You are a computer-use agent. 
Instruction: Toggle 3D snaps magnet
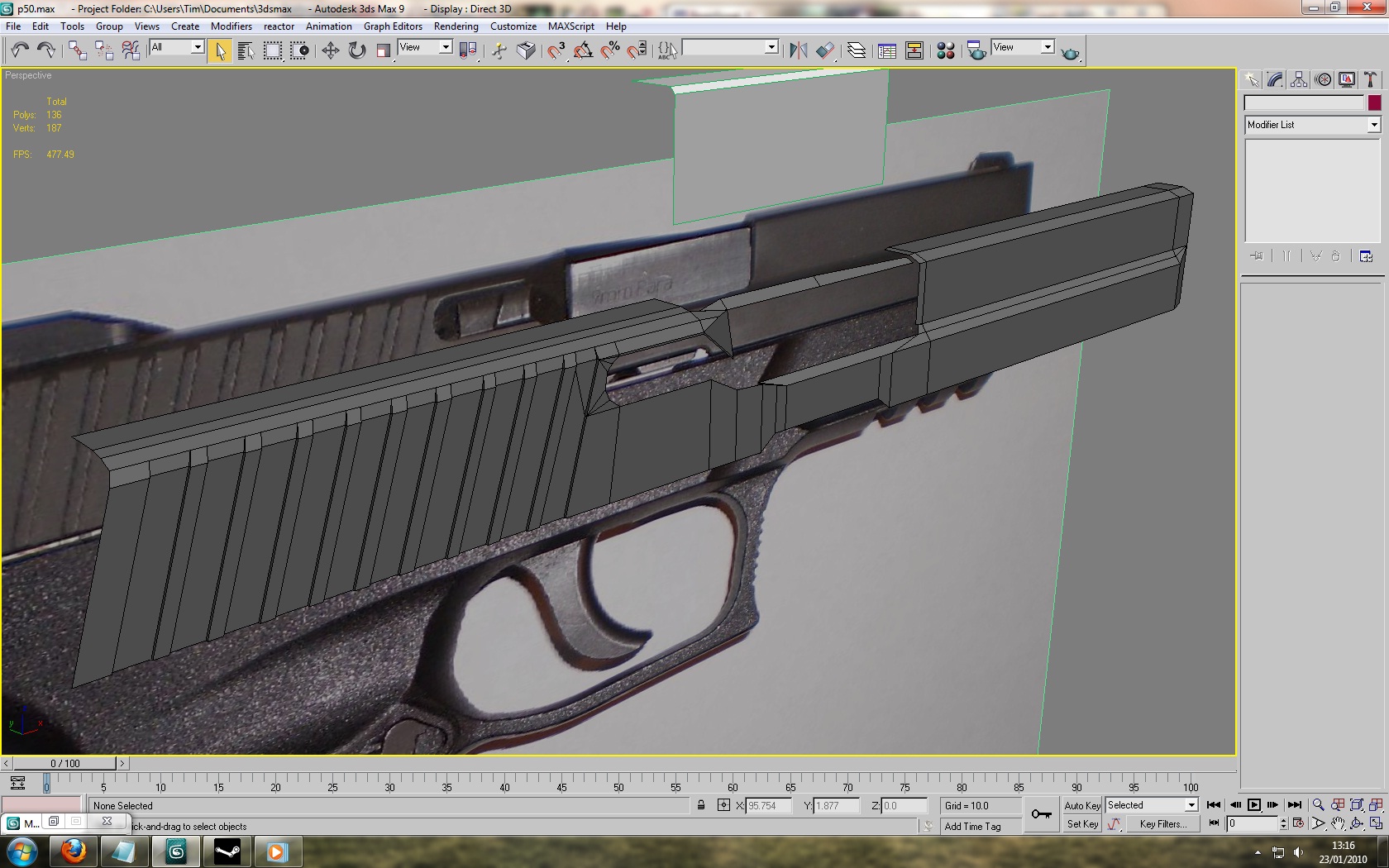[556, 51]
